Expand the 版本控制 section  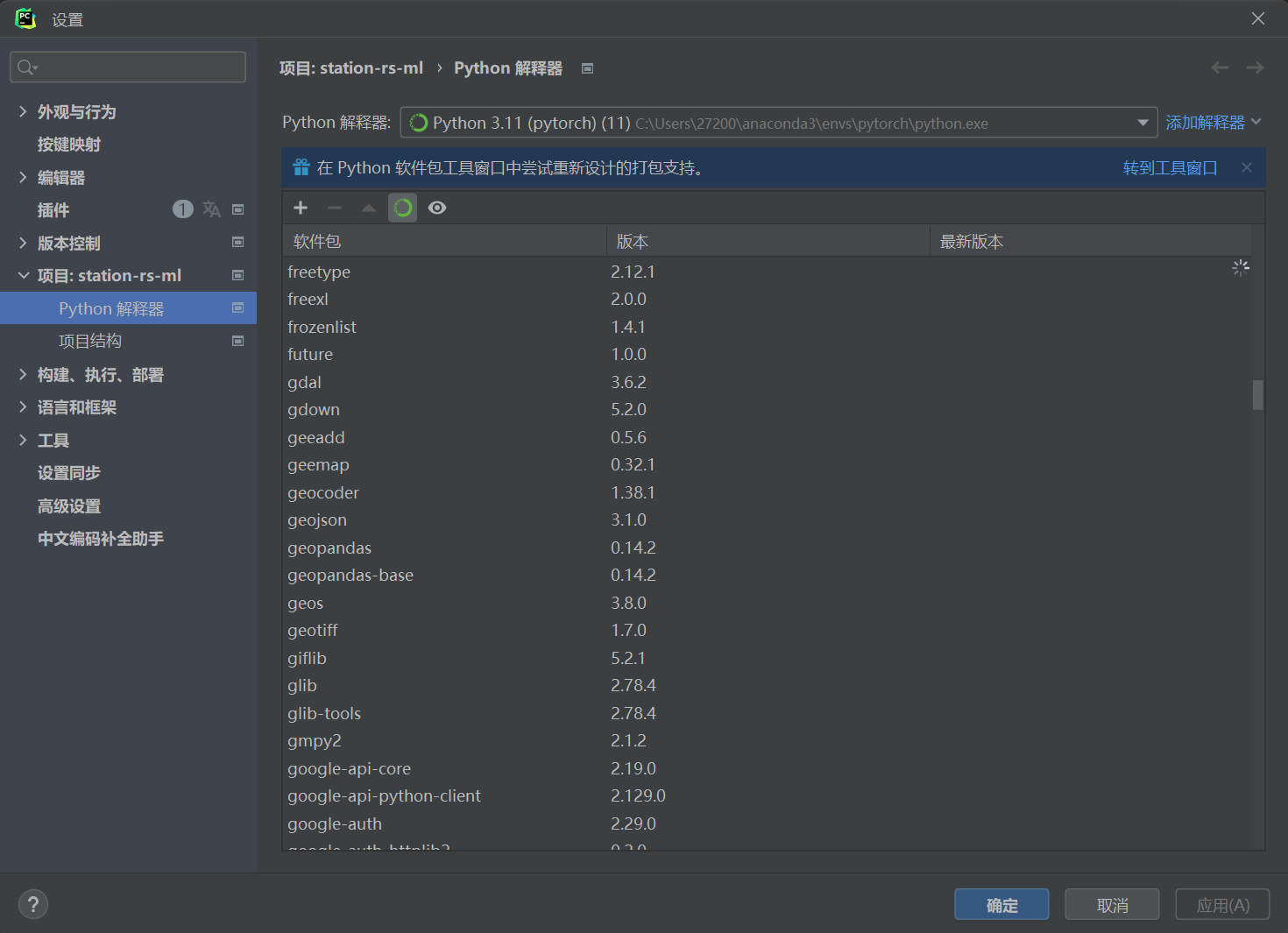click(23, 243)
